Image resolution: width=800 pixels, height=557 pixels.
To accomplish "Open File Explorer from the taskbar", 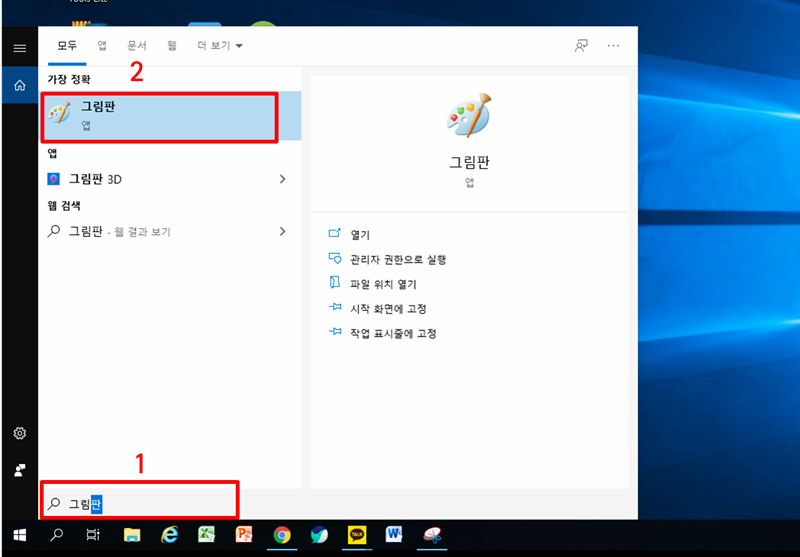I will [132, 535].
